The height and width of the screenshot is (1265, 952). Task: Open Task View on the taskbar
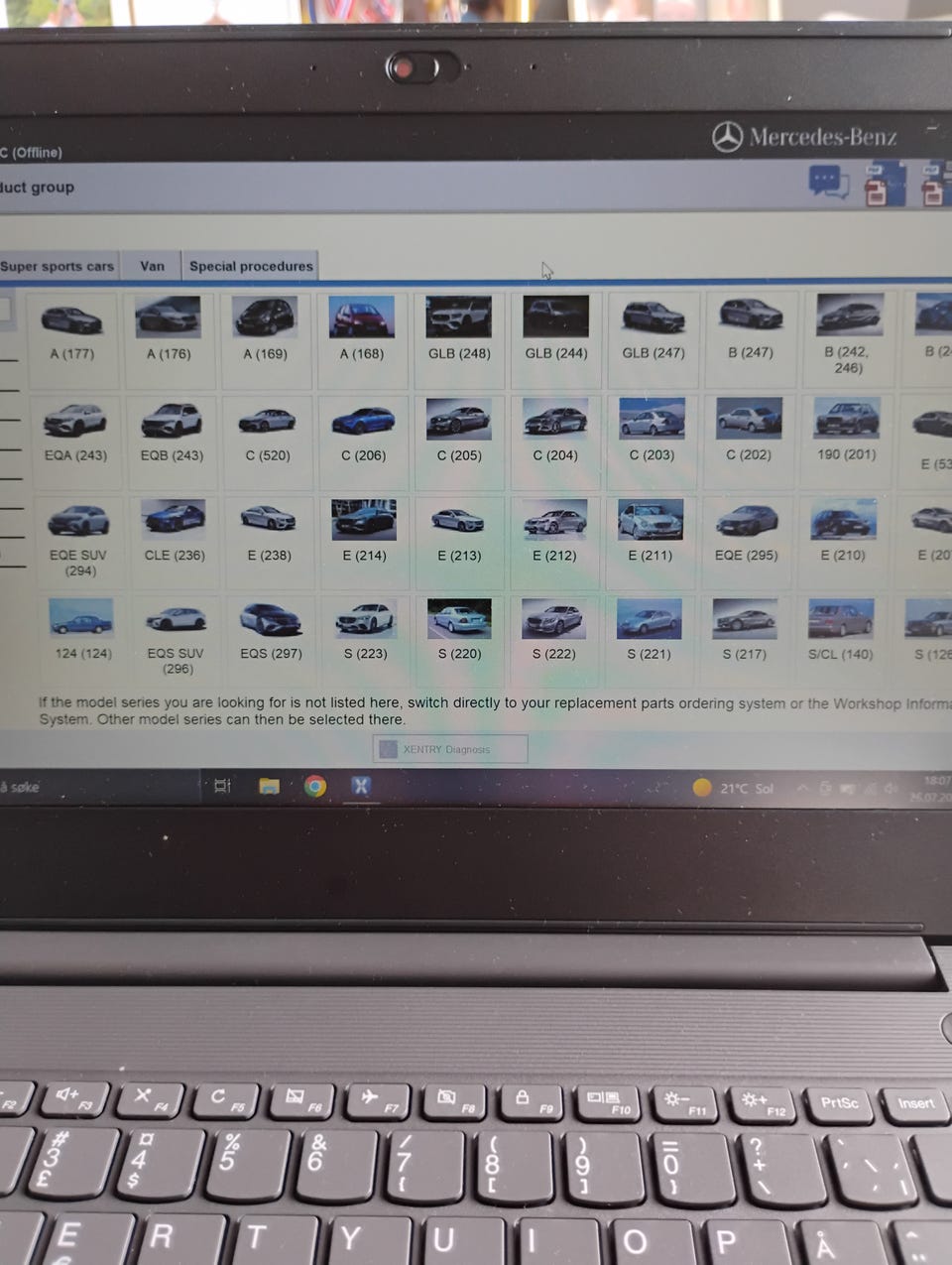coord(222,786)
